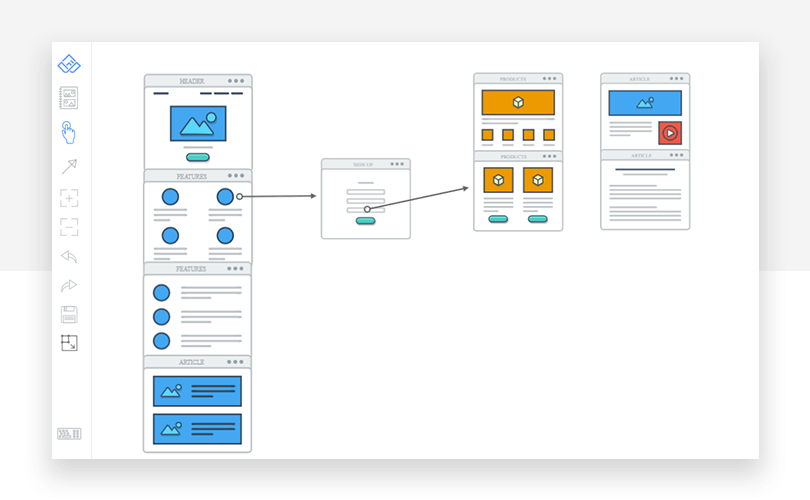Click the zoom in frame icon

tap(69, 198)
